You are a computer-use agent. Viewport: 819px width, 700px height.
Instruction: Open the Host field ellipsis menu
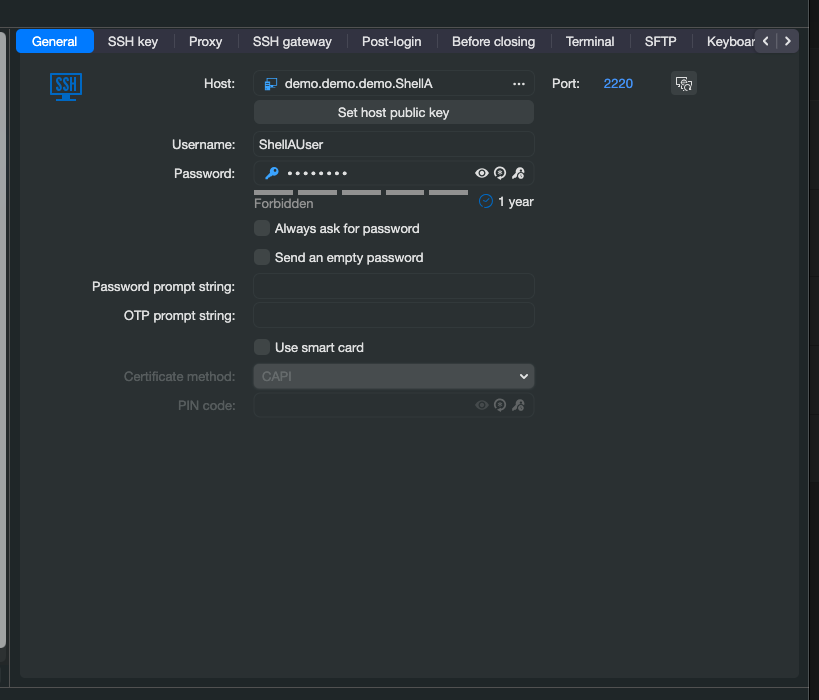pyautogui.click(x=519, y=84)
